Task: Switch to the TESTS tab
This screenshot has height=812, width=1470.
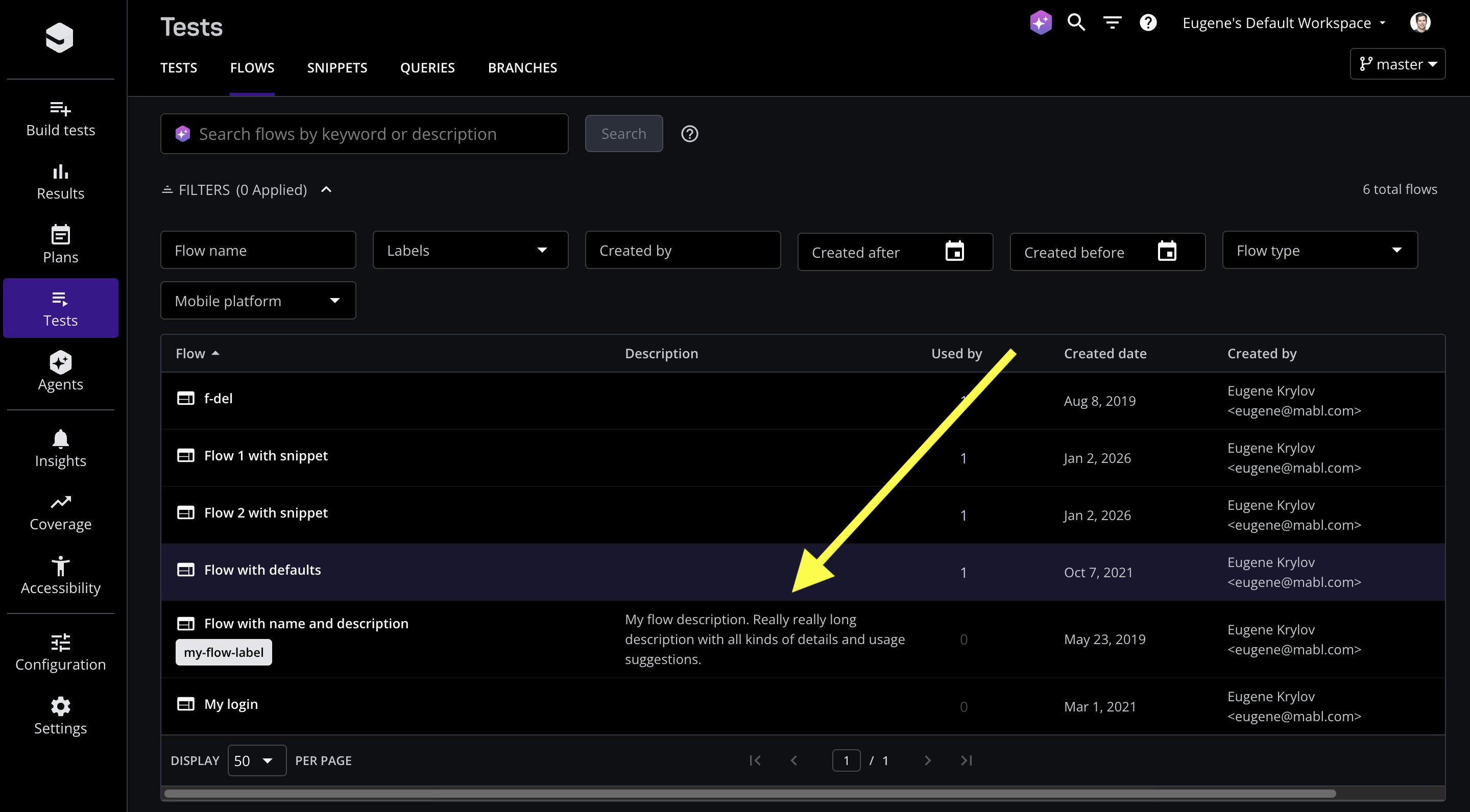Action: [179, 68]
